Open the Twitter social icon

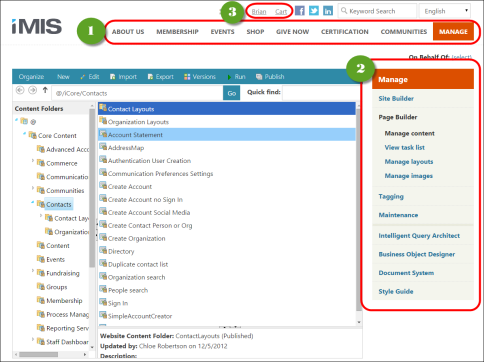coord(314,11)
